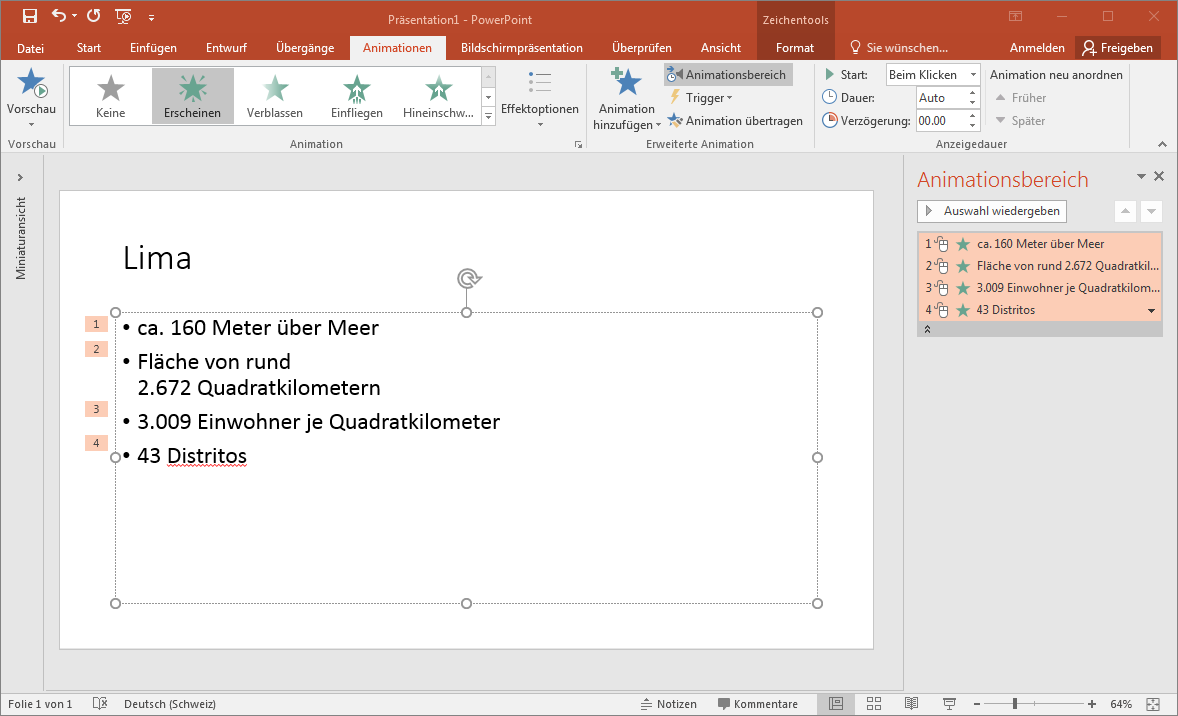1178x716 pixels.
Task: Click Früher to move animation earlier
Action: (1020, 98)
